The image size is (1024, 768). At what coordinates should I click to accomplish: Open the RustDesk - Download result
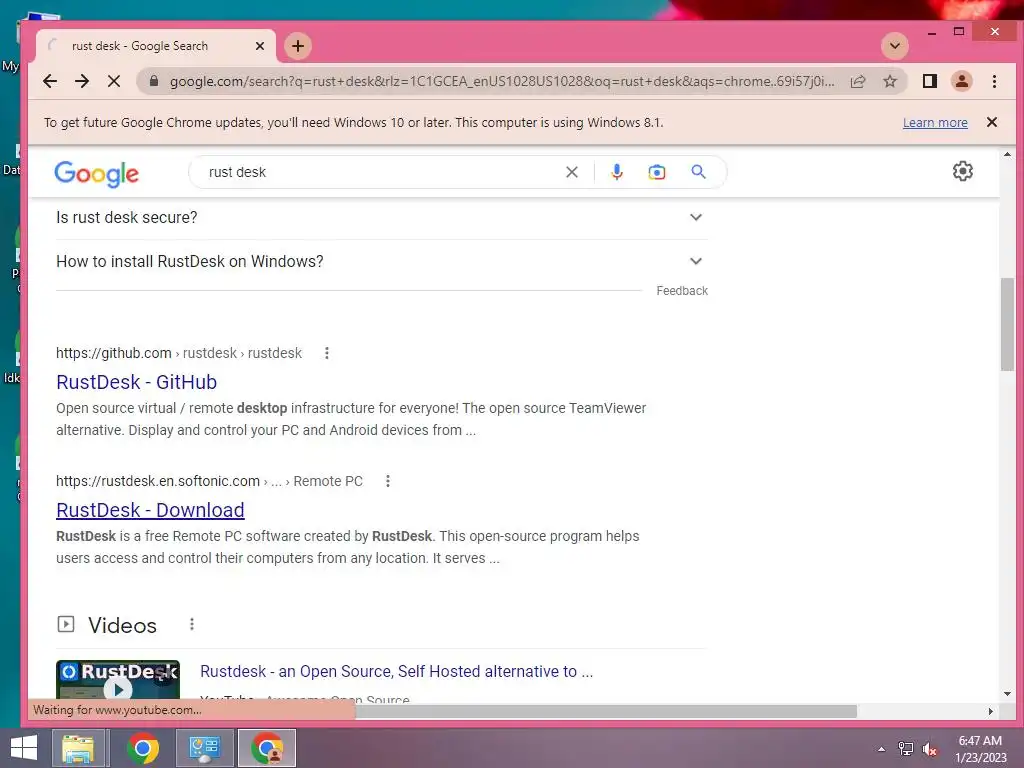tap(150, 510)
